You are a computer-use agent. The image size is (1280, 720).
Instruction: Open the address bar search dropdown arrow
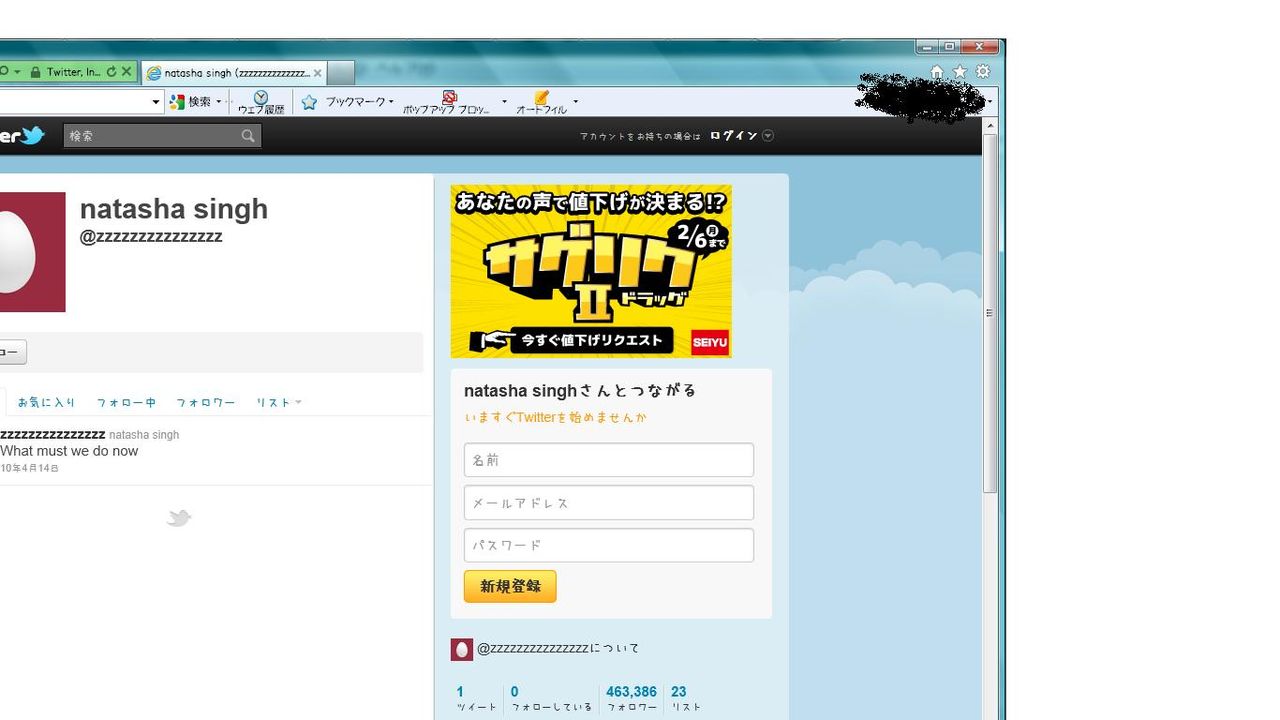pyautogui.click(x=17, y=72)
